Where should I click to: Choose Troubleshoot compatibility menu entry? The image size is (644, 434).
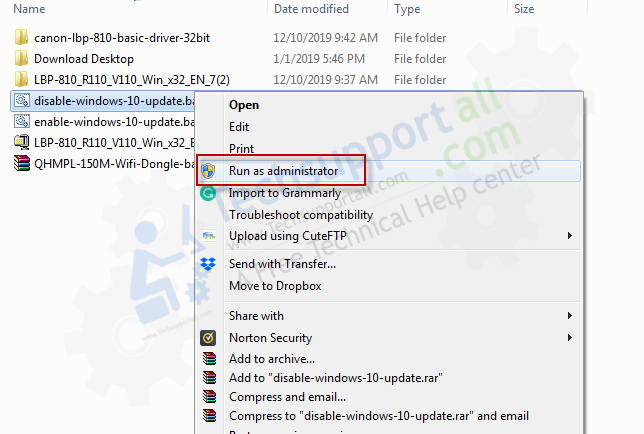[x=301, y=215]
